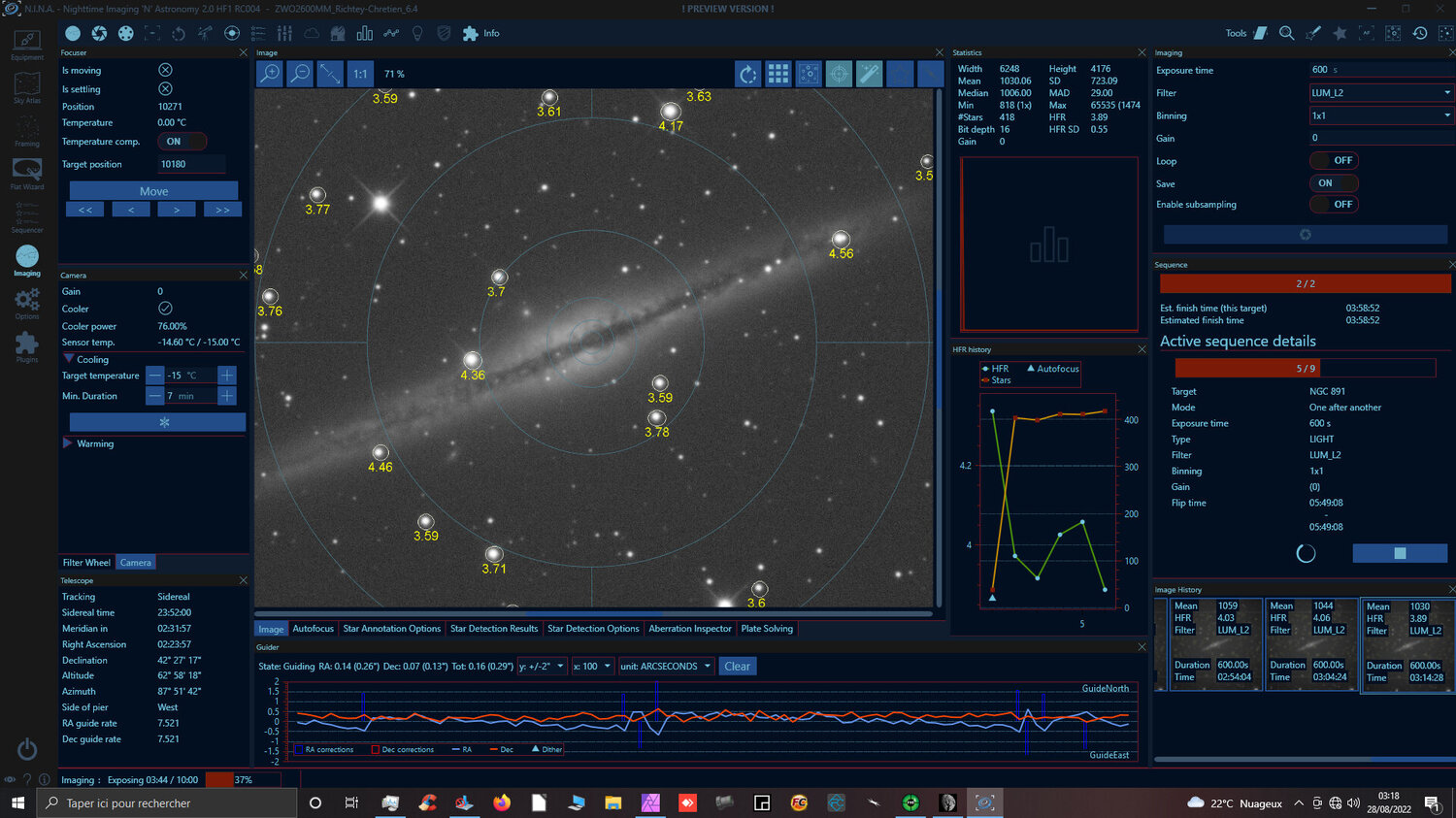Open the Flat Wizard section
Screen dimensions: 1456x818
point(27,174)
